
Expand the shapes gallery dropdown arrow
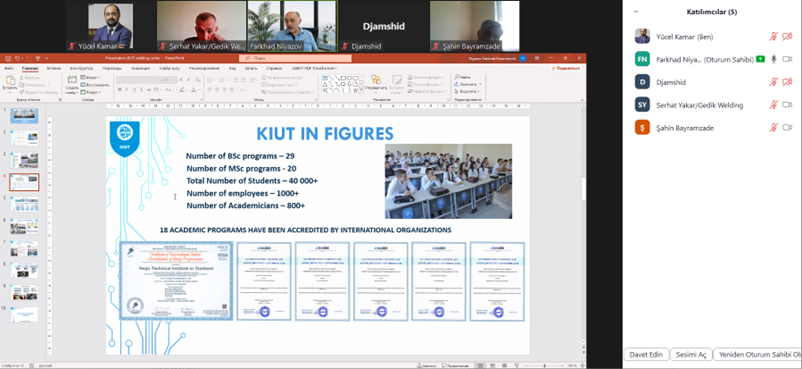click(x=362, y=90)
